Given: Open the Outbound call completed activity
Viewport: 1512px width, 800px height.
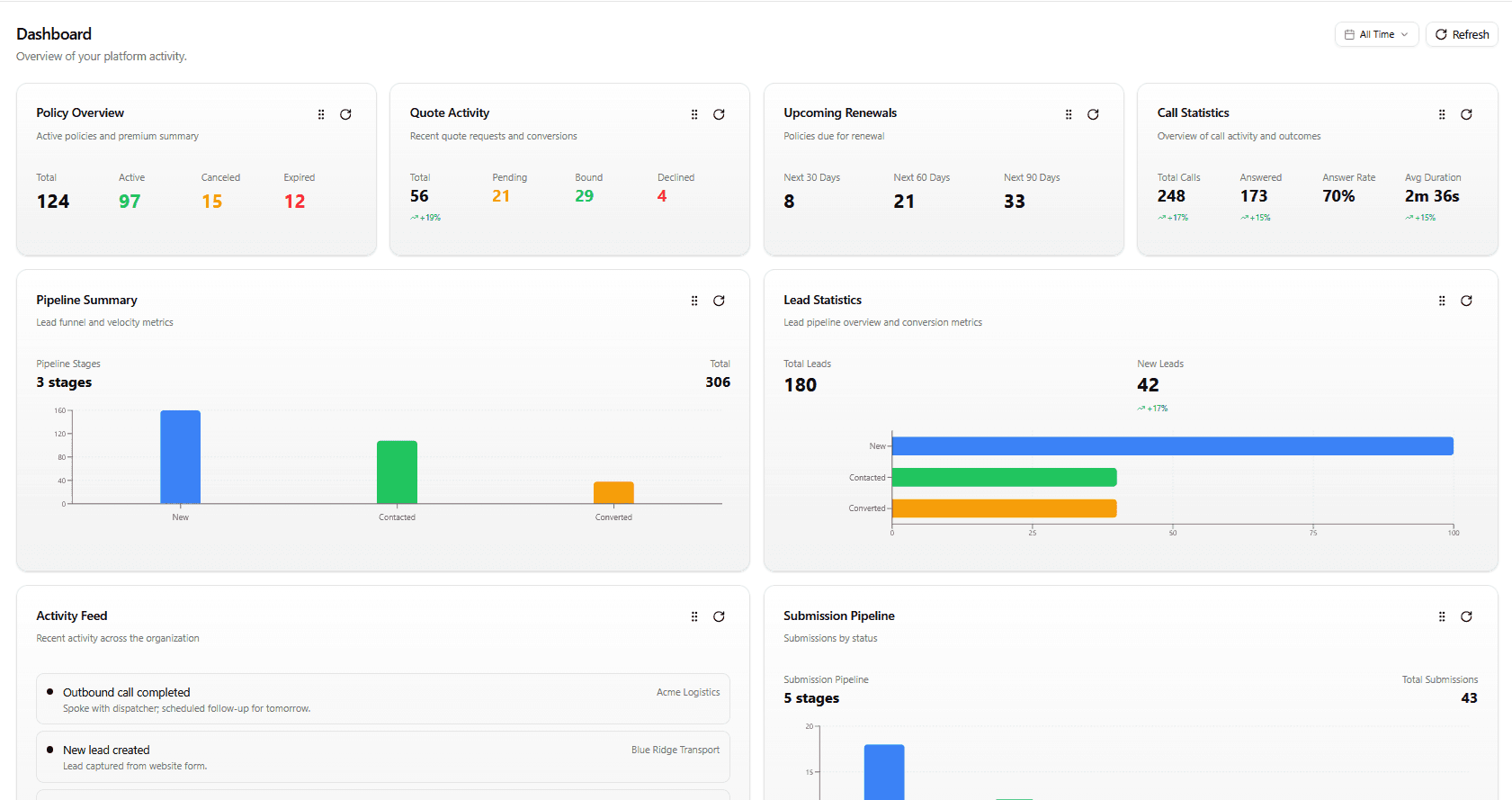Looking at the screenshot, I should [126, 693].
